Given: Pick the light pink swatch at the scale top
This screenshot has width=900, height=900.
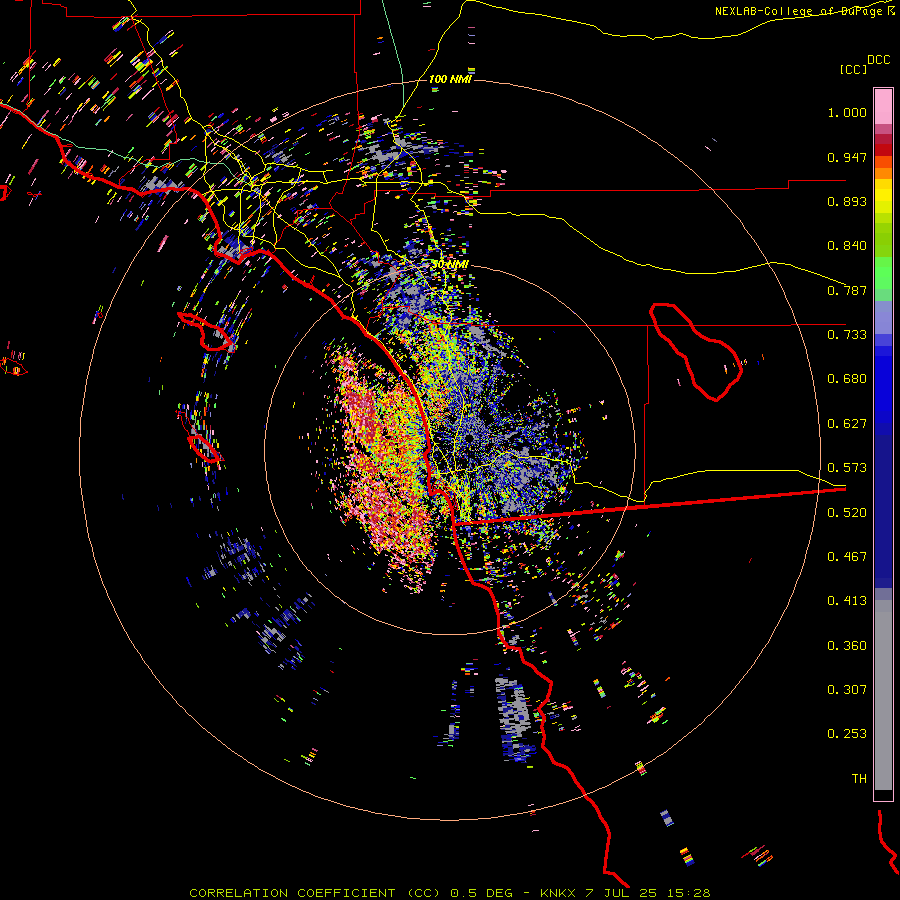Looking at the screenshot, I should pyautogui.click(x=883, y=107).
